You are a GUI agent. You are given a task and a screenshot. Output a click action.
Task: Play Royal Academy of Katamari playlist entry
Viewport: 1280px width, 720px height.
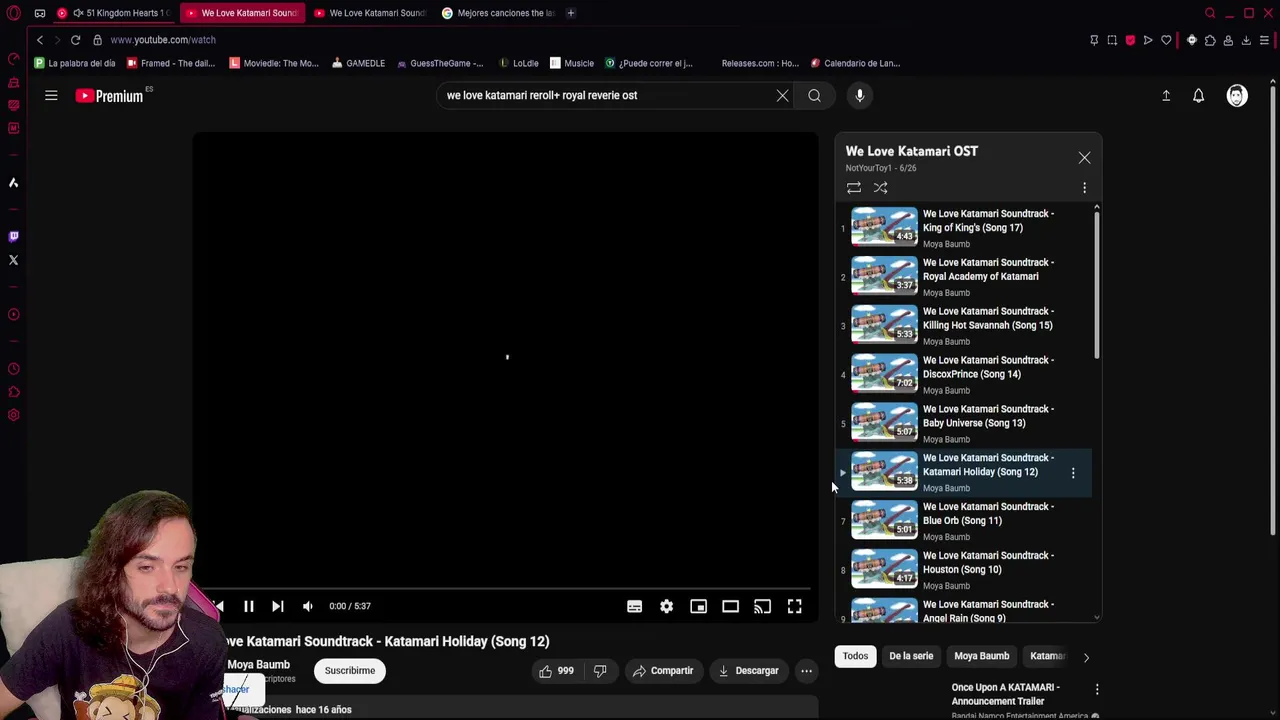(965, 276)
